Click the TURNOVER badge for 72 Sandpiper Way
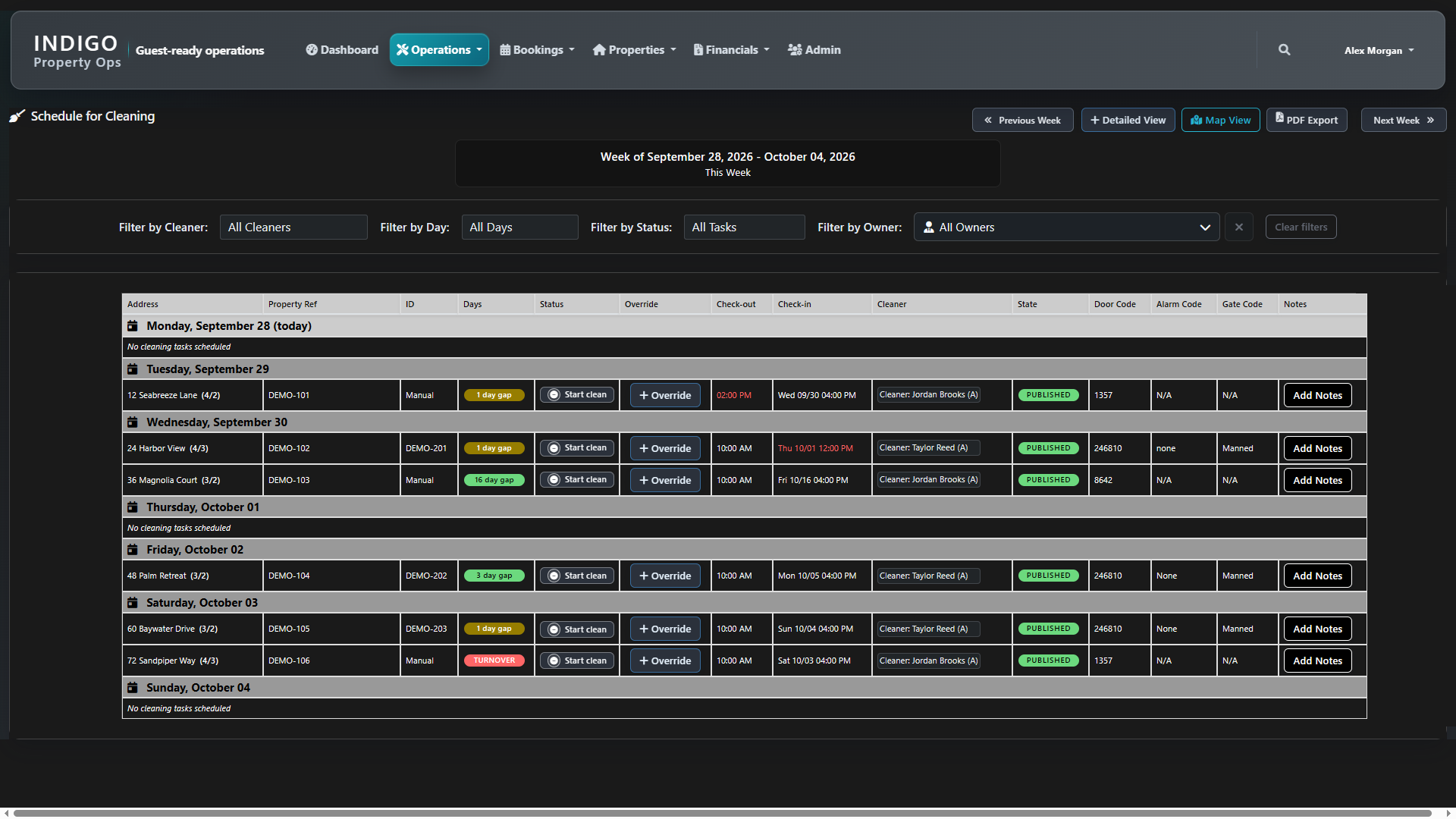Screen dimensions: 1456x819 click(x=494, y=661)
